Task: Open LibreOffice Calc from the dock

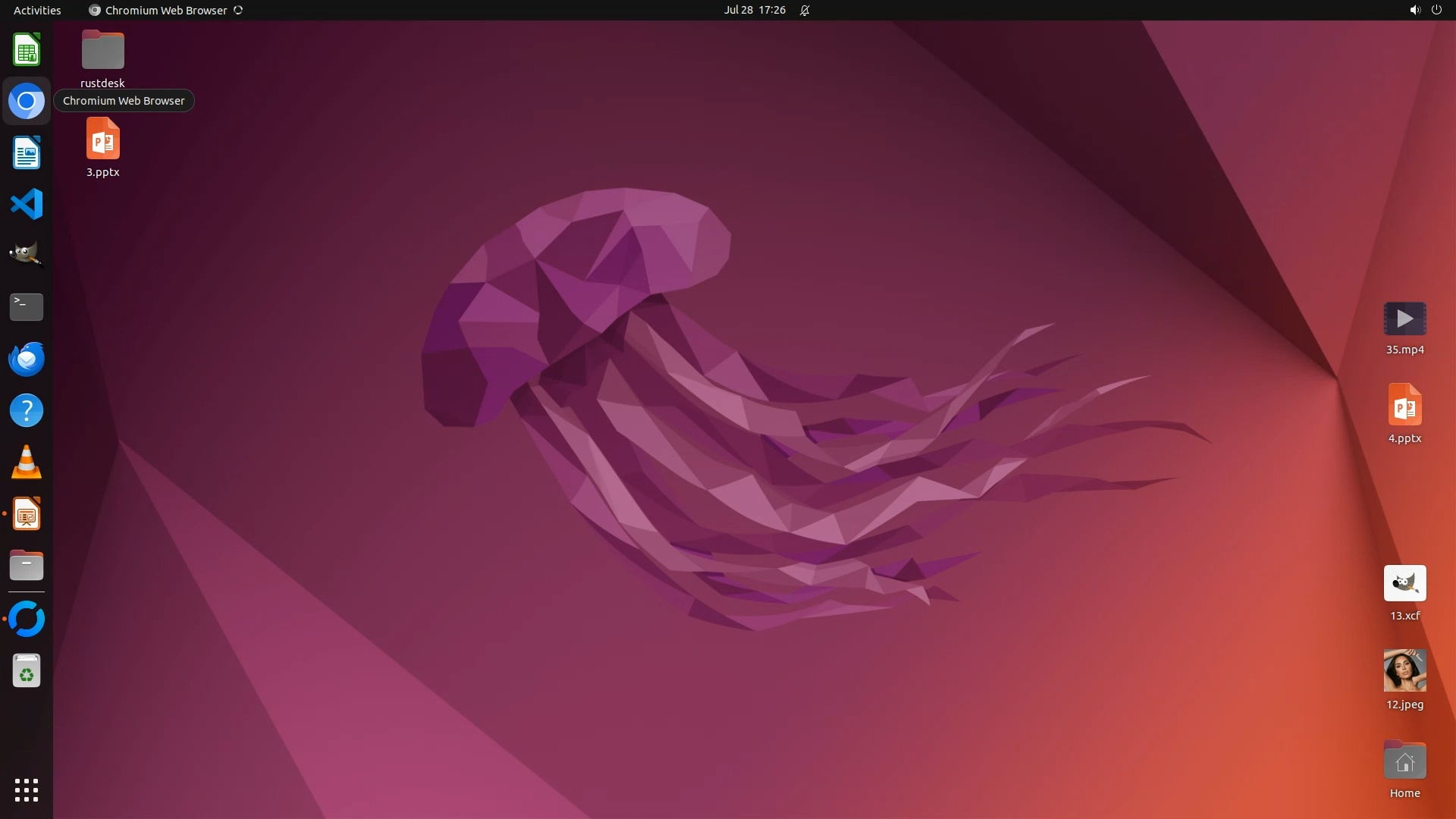Action: point(27,50)
